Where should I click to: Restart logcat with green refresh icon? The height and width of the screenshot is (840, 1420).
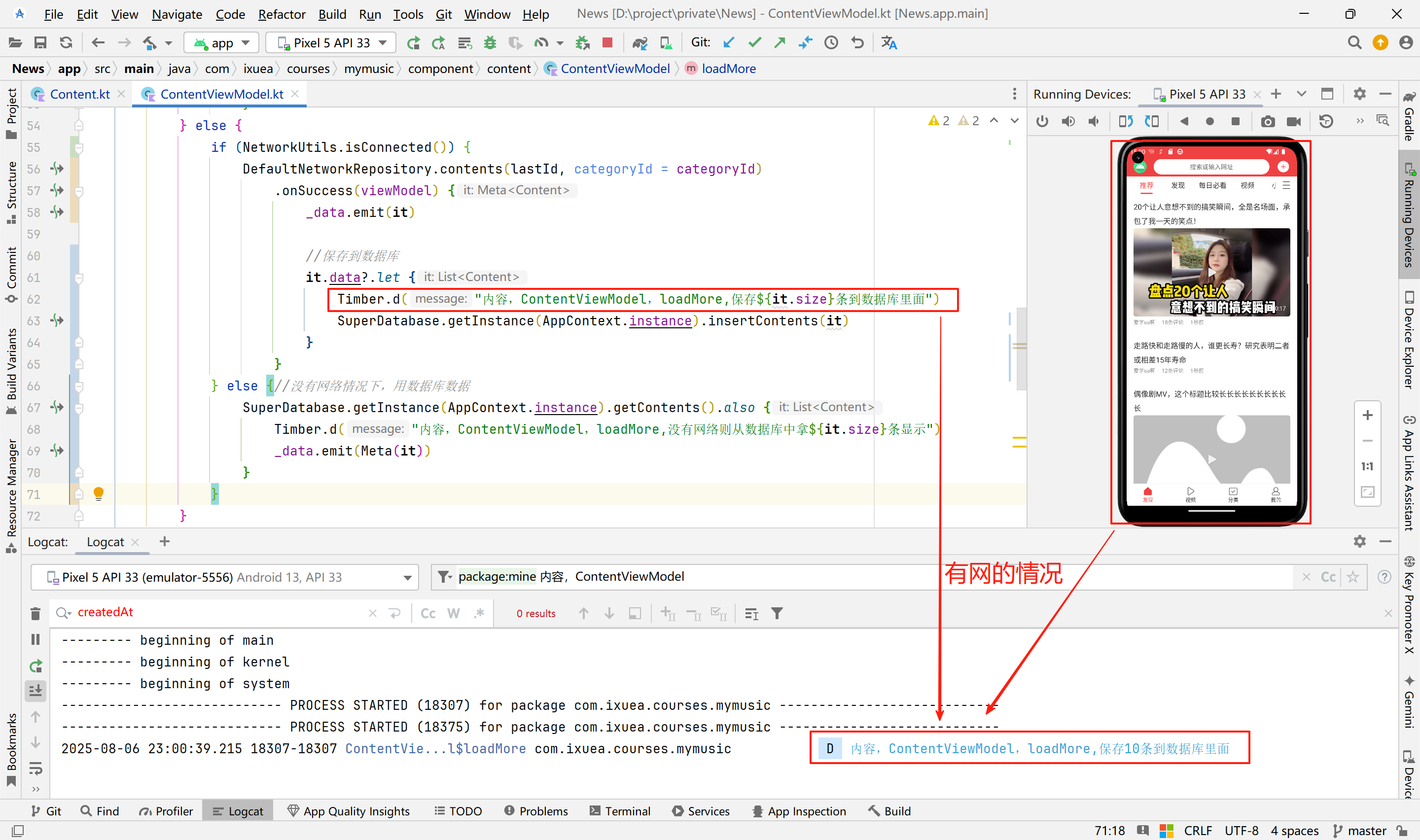tap(35, 665)
